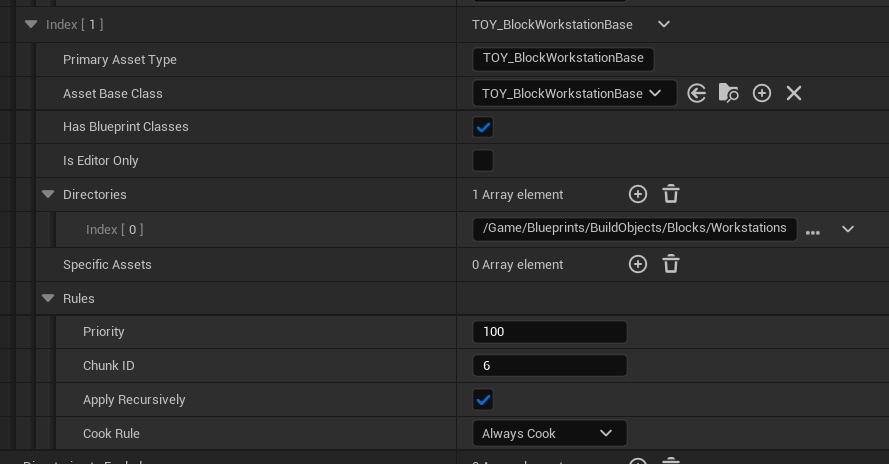The width and height of the screenshot is (889, 464).
Task: Collapse the Directories section
Action: 48,194
